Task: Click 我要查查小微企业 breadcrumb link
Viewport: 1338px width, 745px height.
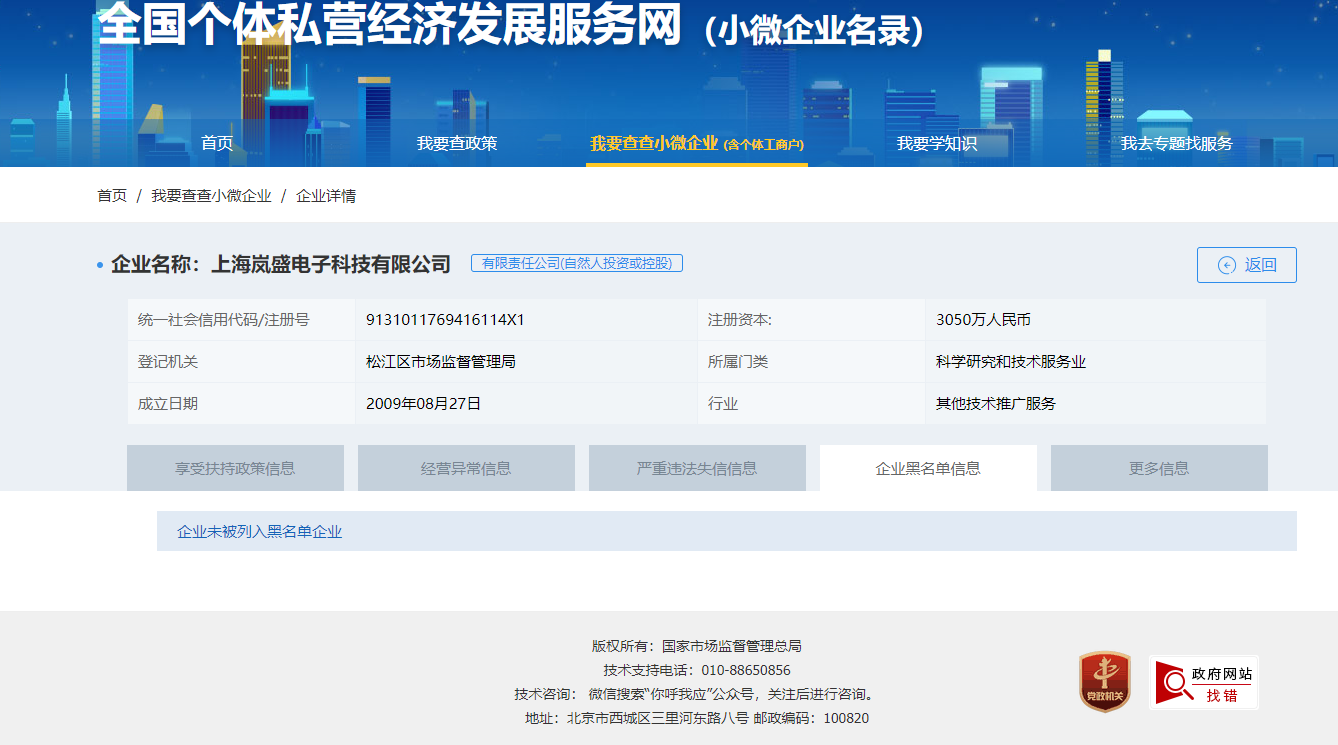Action: pos(211,196)
